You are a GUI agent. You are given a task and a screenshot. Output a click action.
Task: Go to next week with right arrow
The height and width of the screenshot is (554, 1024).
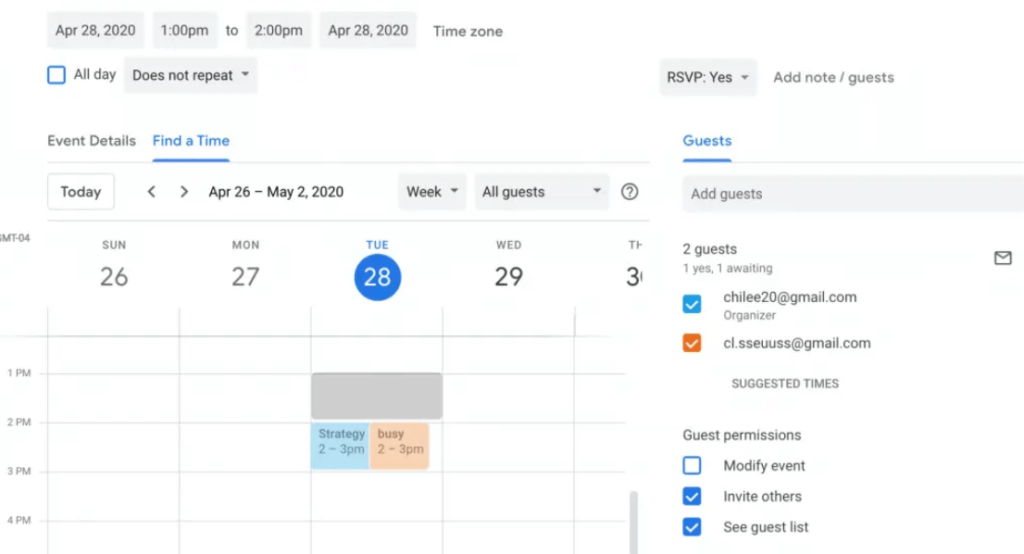pos(184,192)
